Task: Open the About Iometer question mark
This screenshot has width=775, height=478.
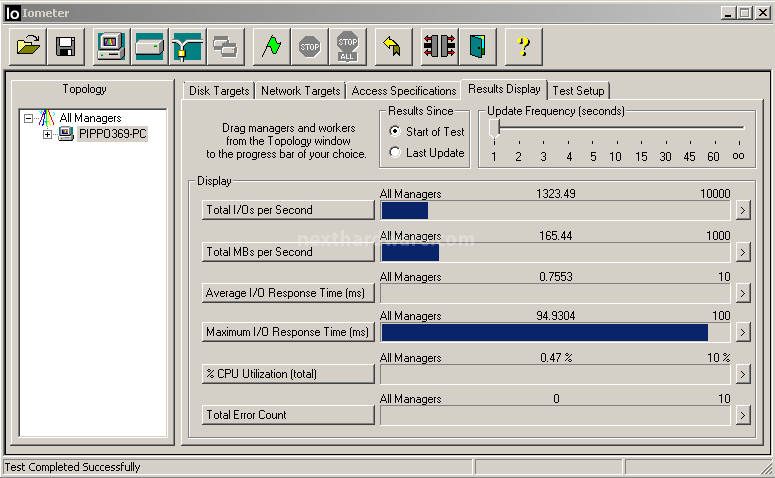Action: pos(523,46)
